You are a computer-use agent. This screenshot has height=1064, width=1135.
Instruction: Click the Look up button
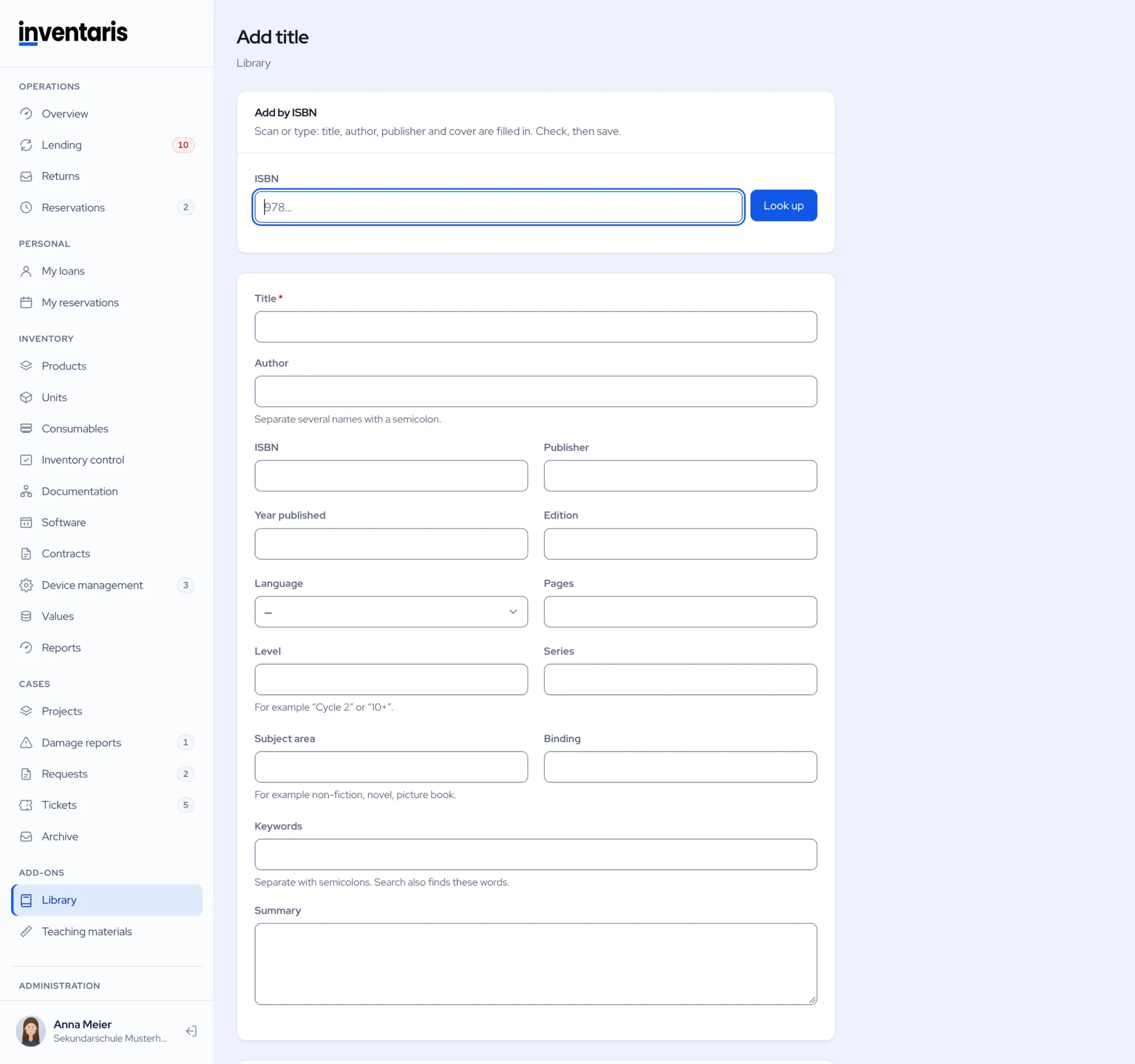coord(783,206)
